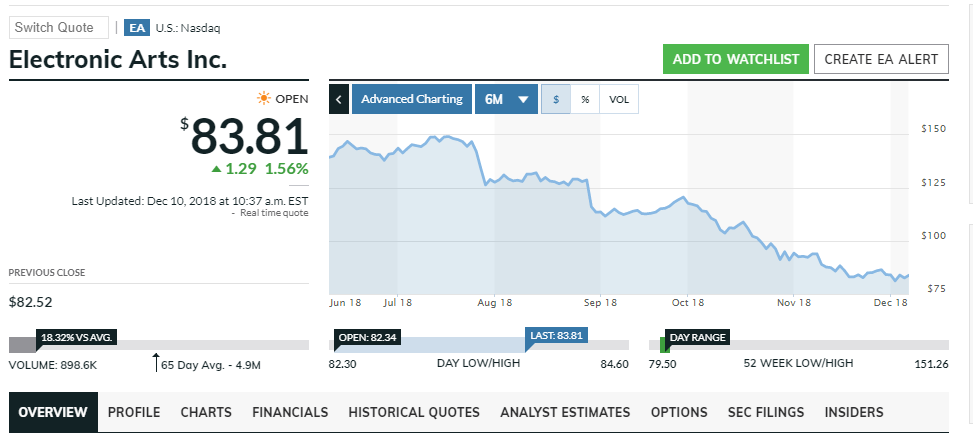
Task: Click the 1.56% change value
Action: pos(287,168)
